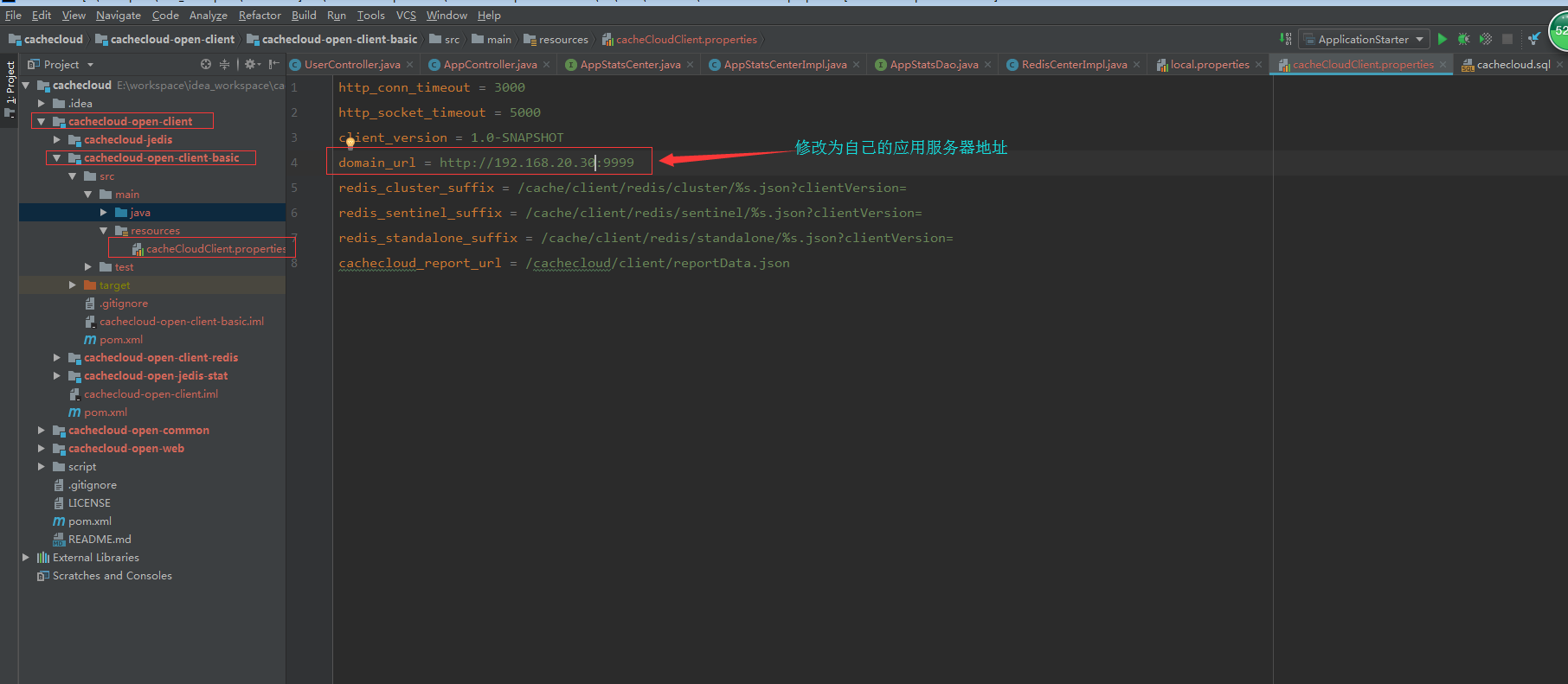Viewport: 1568px width, 684px height.
Task: Select Scratches and Consoles in the tree
Action: point(112,575)
